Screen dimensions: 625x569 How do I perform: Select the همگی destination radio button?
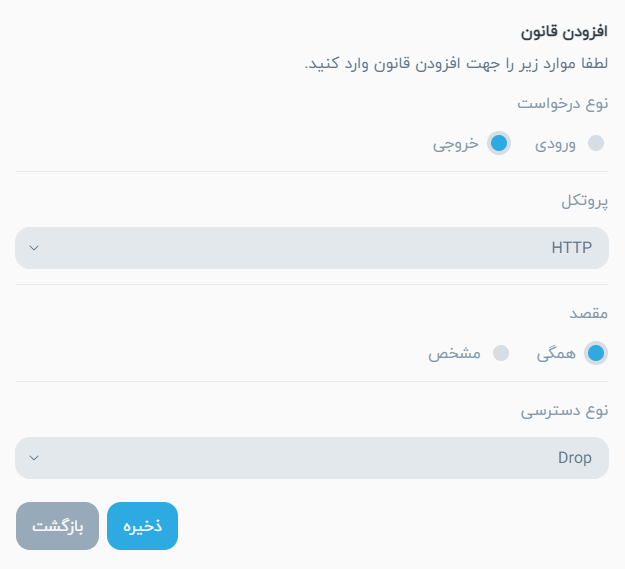(596, 353)
